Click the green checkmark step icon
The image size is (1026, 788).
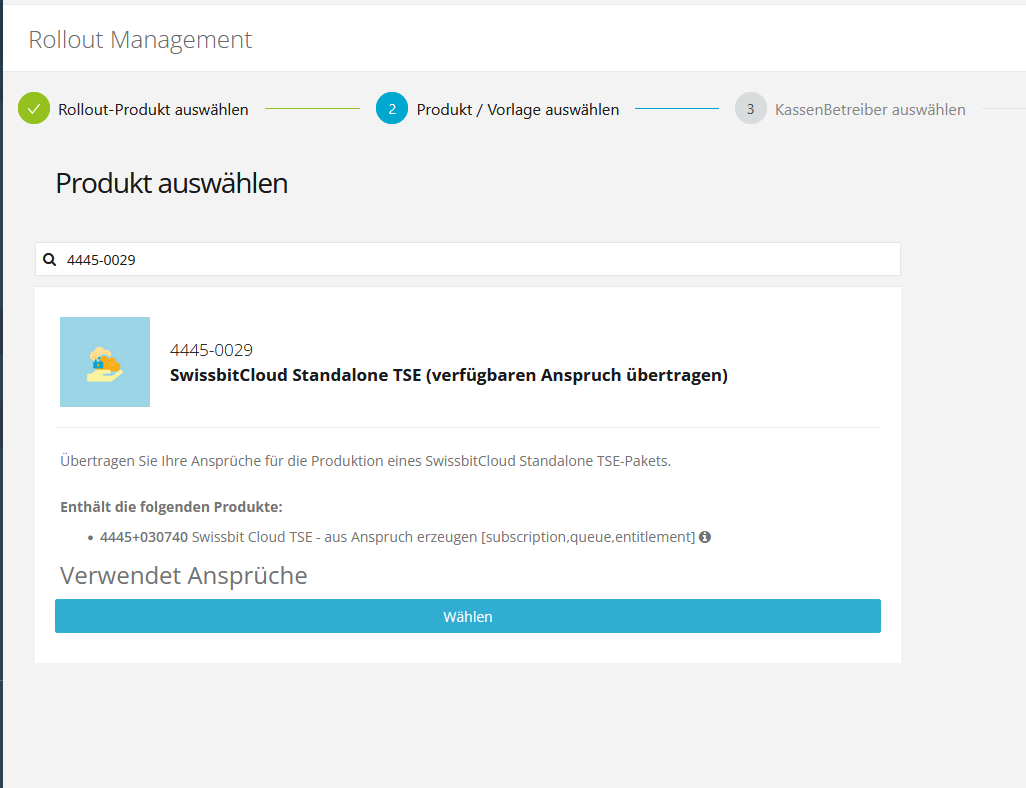34,109
